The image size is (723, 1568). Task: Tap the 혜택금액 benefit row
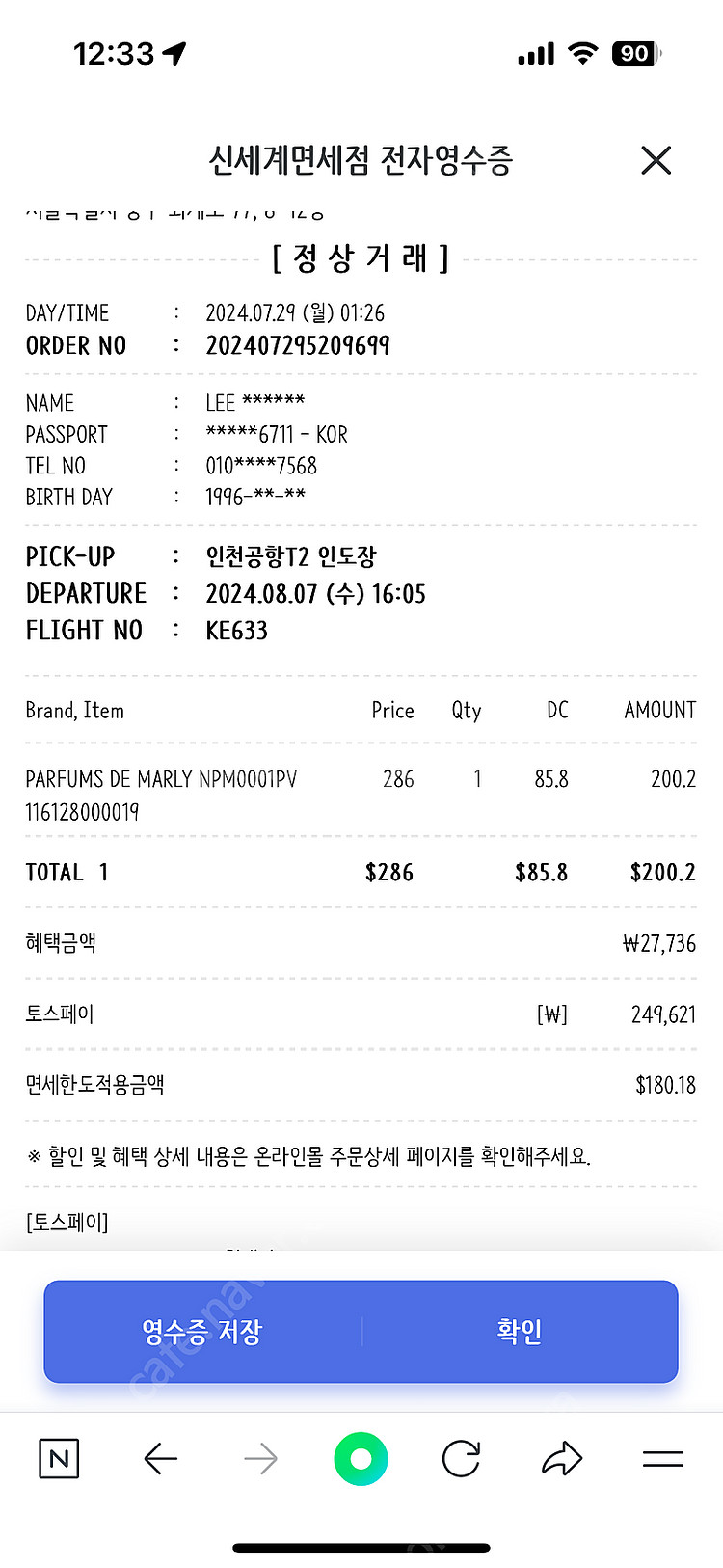click(x=361, y=943)
